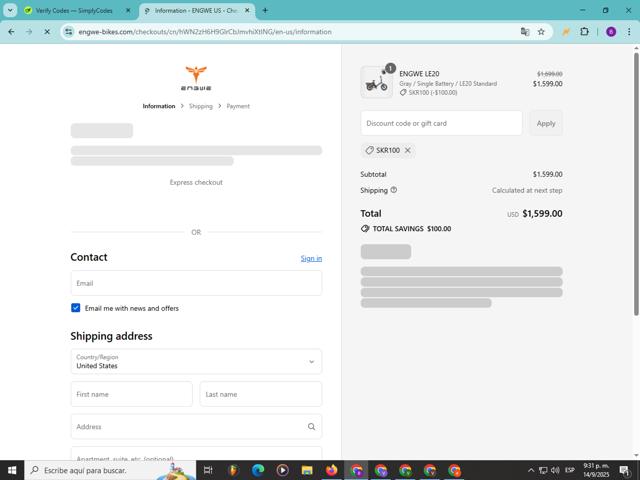Open a new browser tab
Viewport: 640px width, 480px height.
[265, 10]
